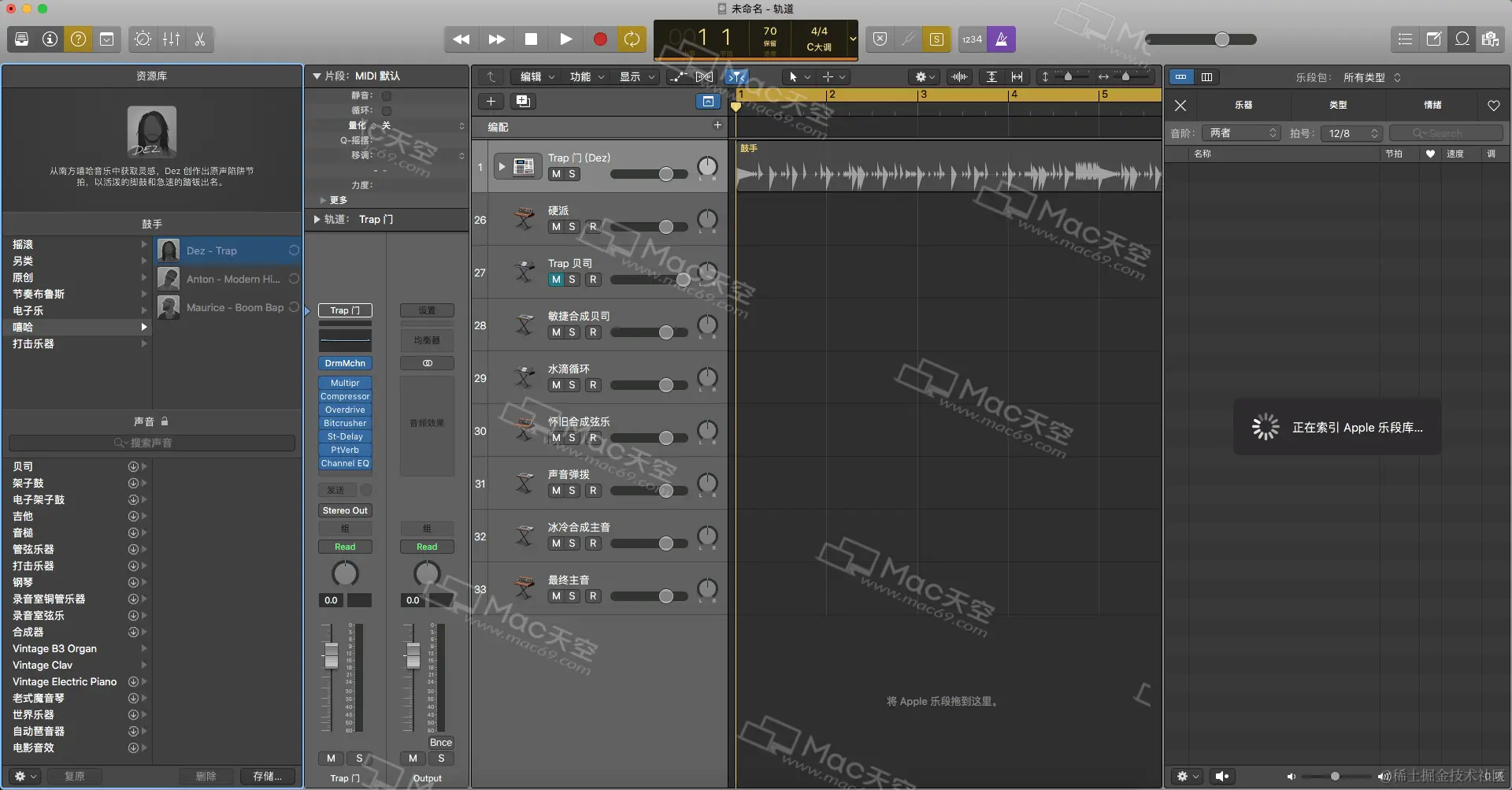Viewport: 1512px width, 790px height.
Task: Click the 搜索声音 search field
Action: (x=152, y=443)
